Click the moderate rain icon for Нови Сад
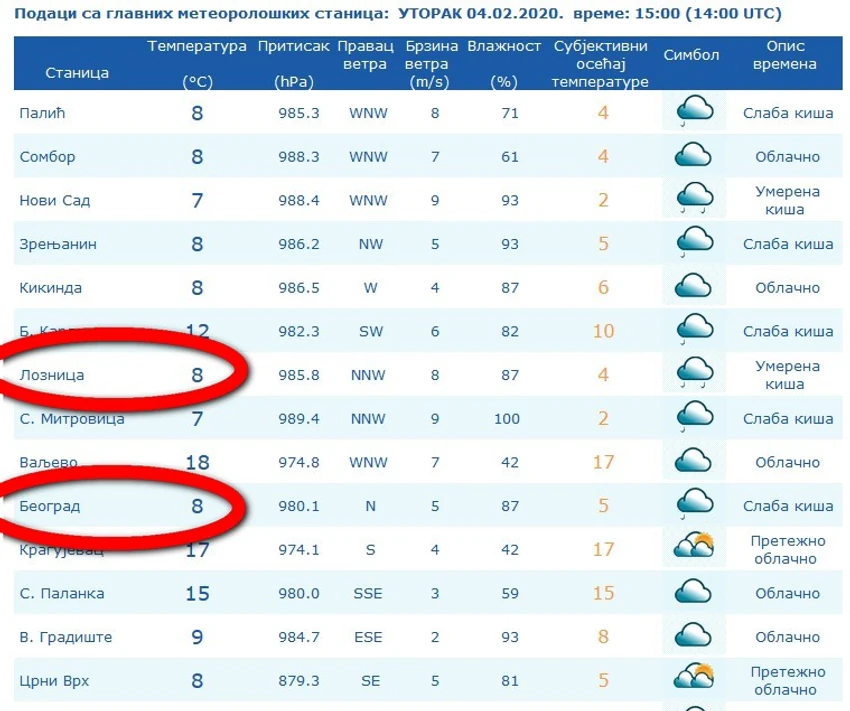Viewport: 850px width, 711px height. point(694,198)
